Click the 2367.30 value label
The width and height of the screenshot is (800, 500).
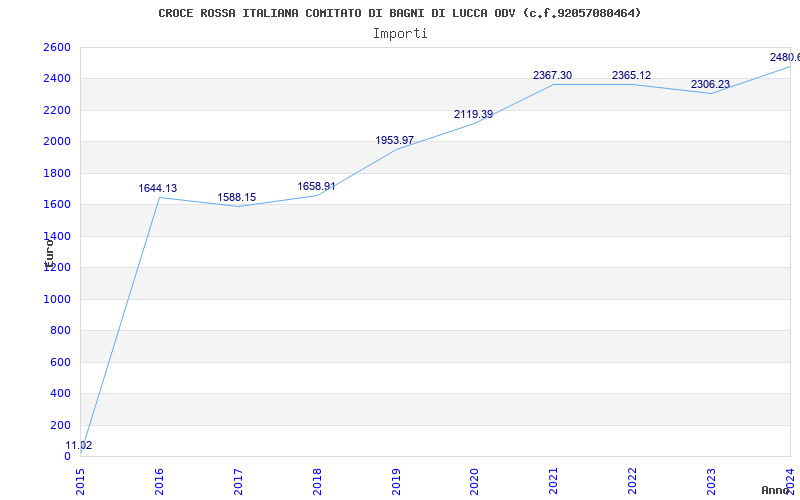[x=552, y=75]
